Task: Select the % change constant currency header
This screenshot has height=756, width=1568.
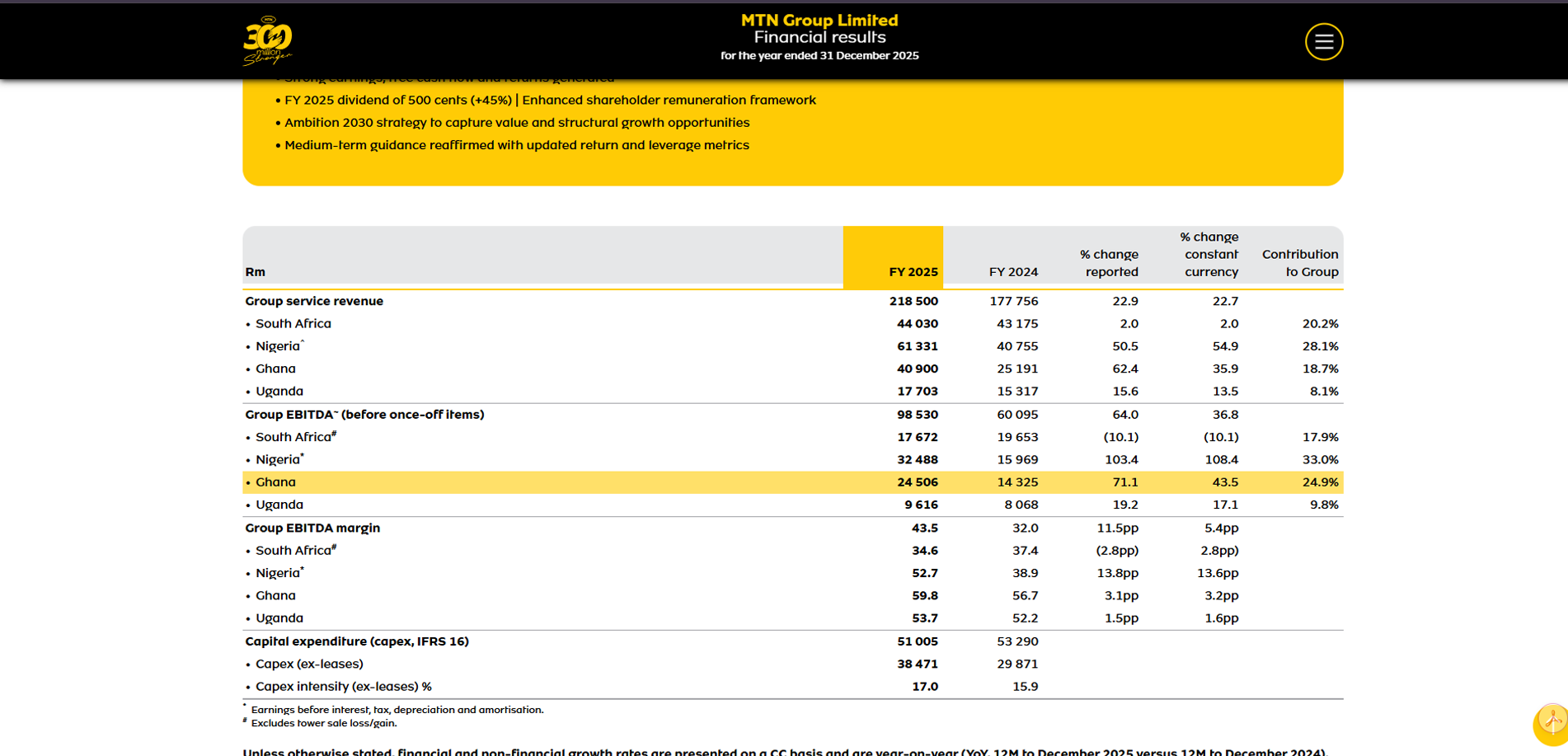Action: click(1209, 254)
